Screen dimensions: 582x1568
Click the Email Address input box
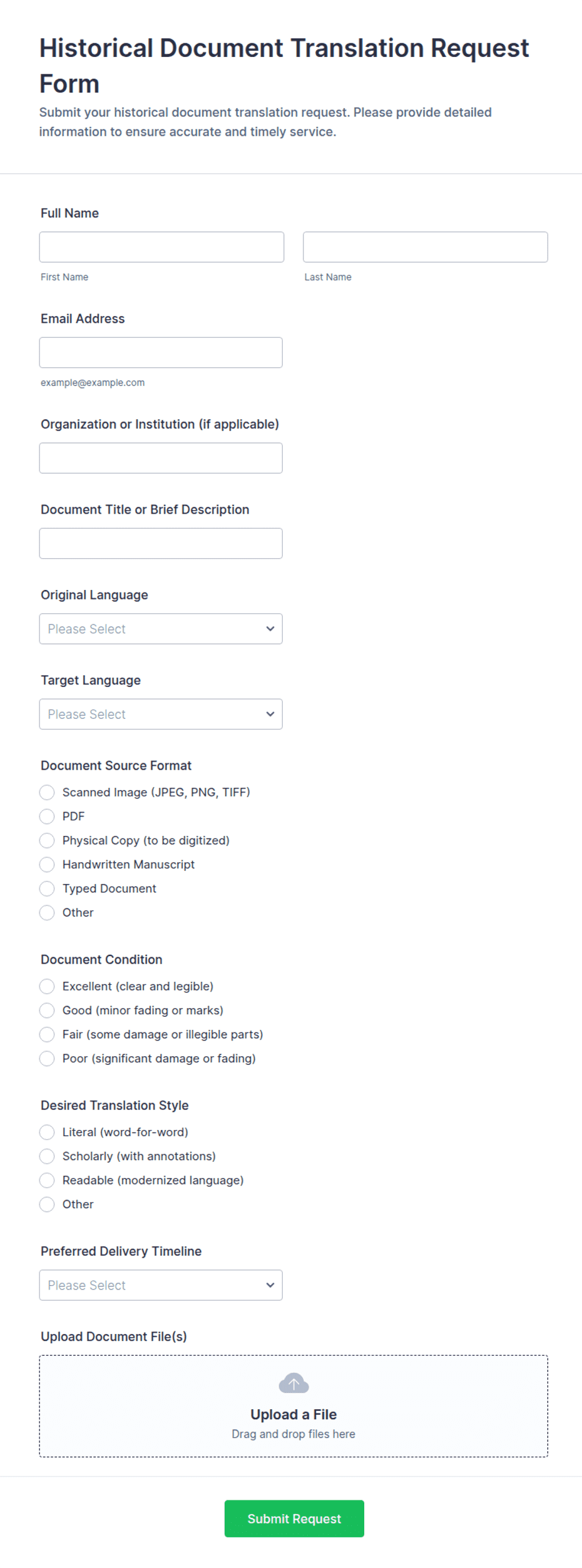pyautogui.click(x=161, y=352)
